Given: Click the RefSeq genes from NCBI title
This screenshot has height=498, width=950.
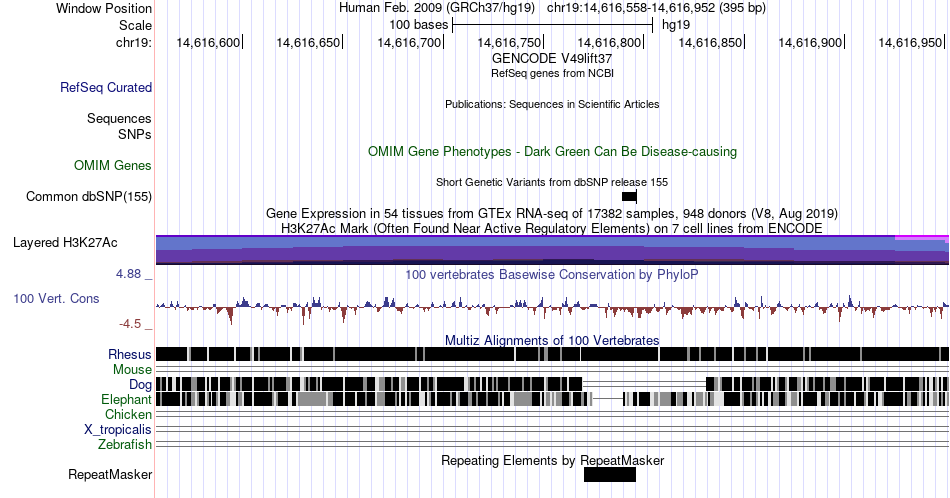Looking at the screenshot, I should pos(552,73).
